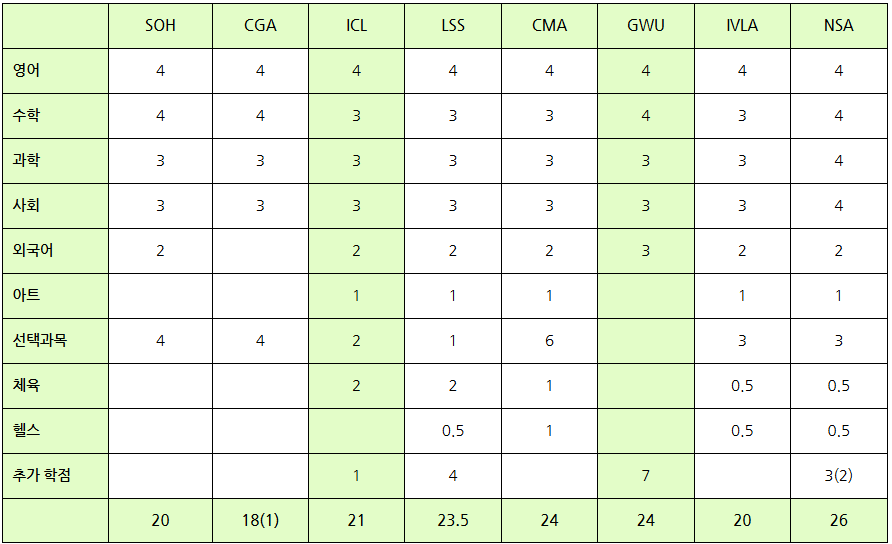Select the 26 total cell under NSA
The width and height of the screenshot is (892, 544).
[839, 521]
